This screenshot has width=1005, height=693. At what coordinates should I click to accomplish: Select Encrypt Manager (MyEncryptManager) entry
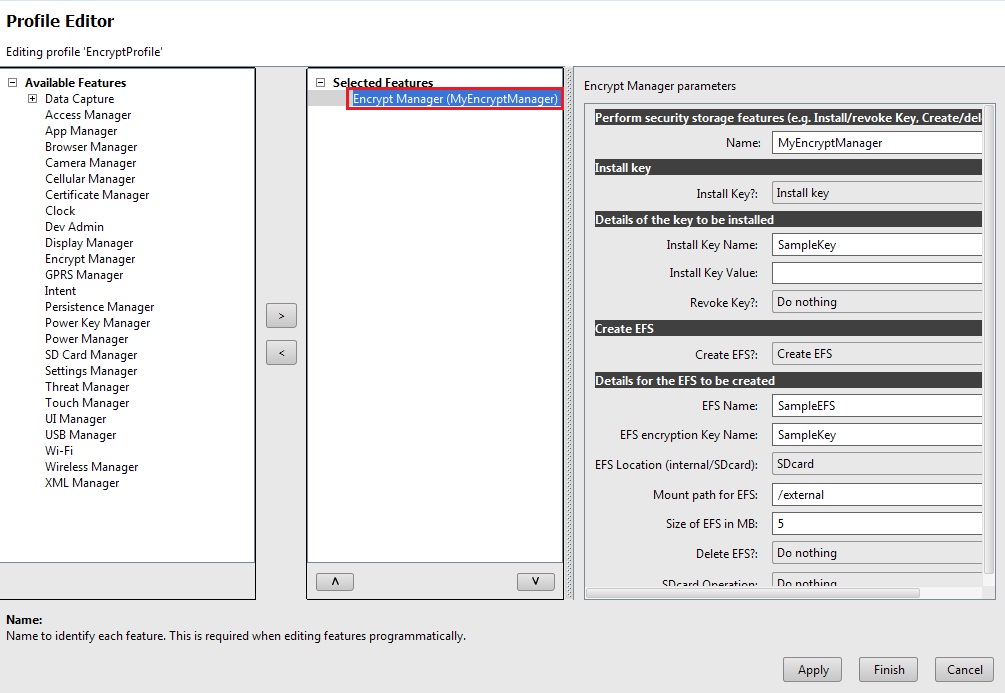[x=455, y=99]
